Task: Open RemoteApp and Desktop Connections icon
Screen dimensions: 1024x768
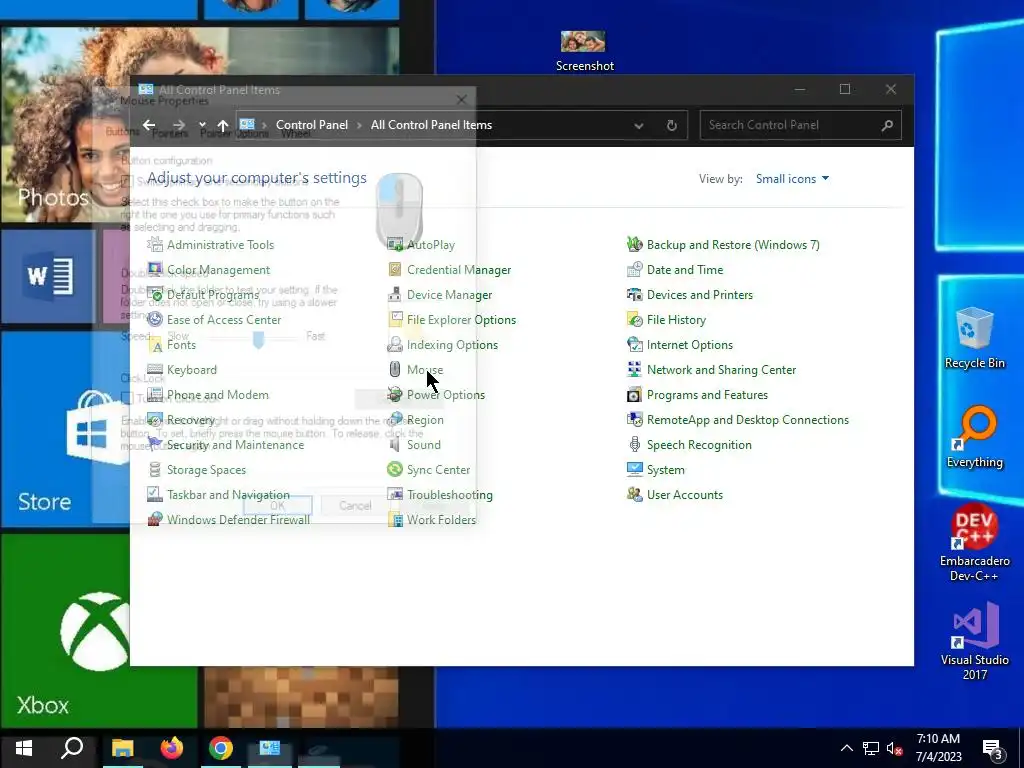Action: 635,419
